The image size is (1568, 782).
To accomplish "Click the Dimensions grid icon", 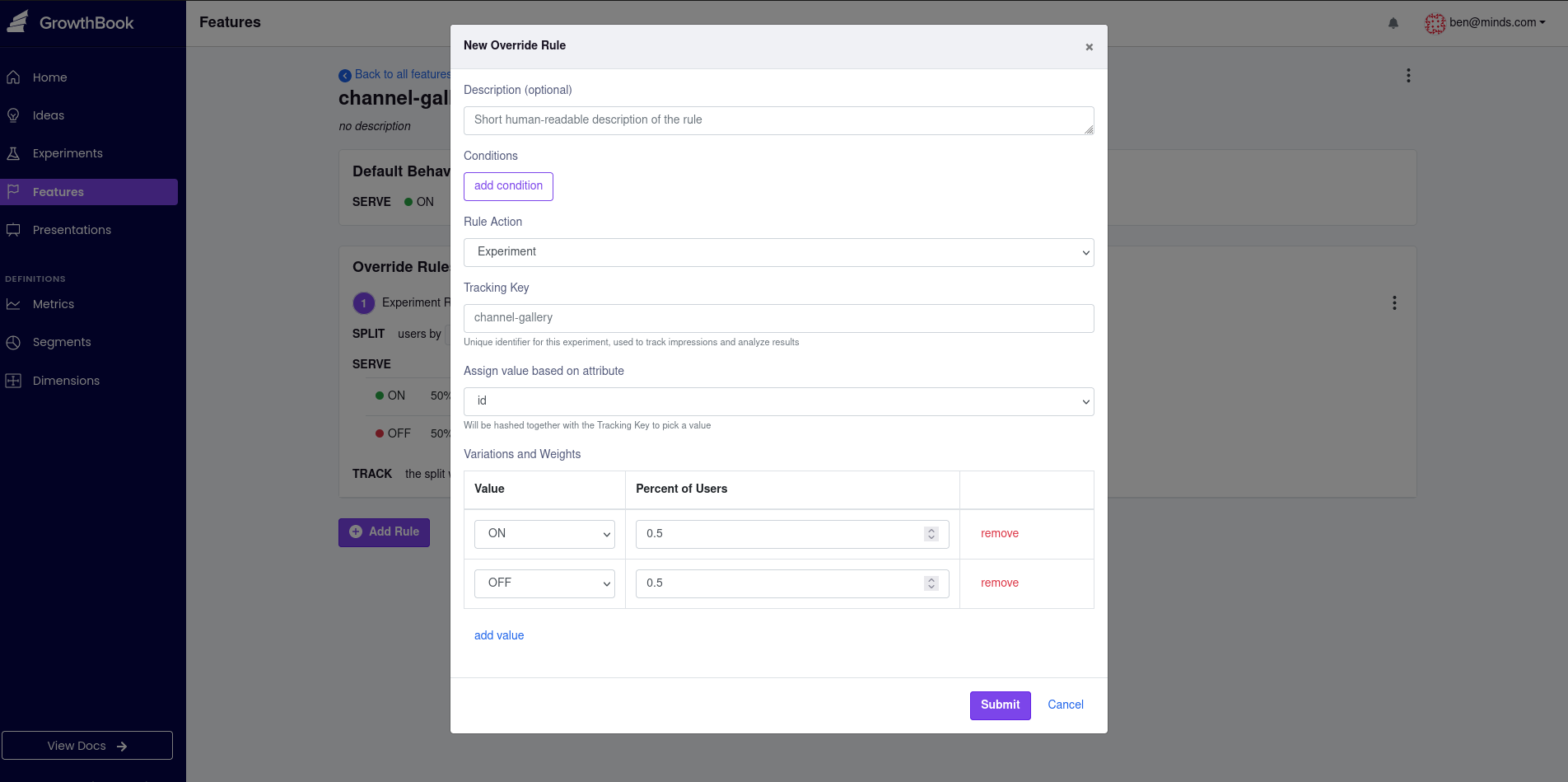I will pyautogui.click(x=13, y=381).
